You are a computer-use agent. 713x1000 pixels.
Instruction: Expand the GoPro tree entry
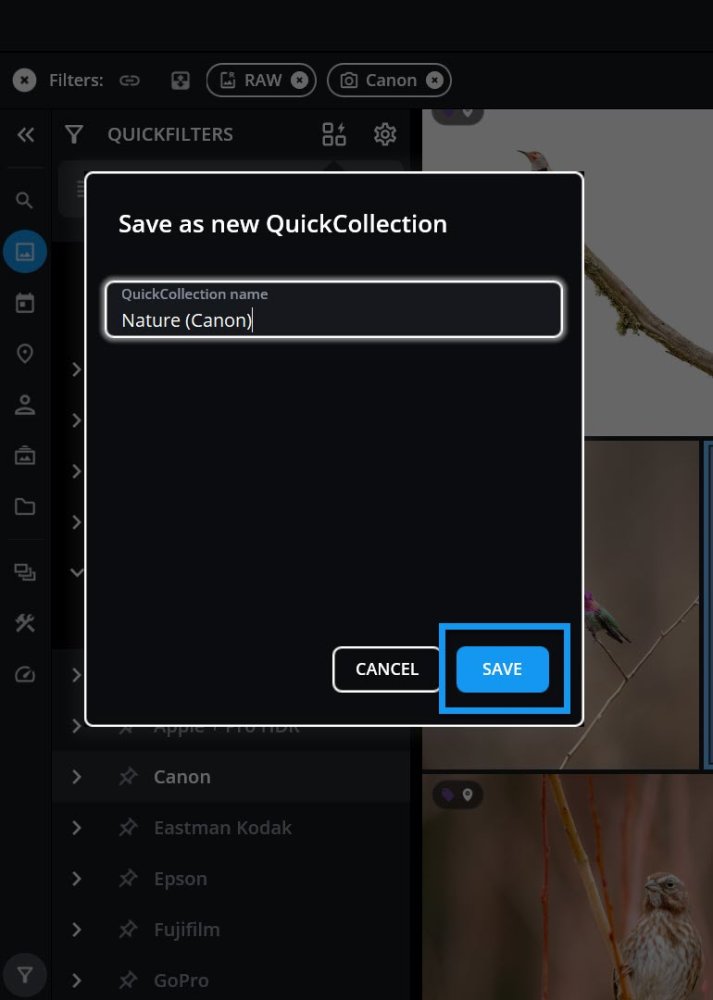tap(77, 980)
